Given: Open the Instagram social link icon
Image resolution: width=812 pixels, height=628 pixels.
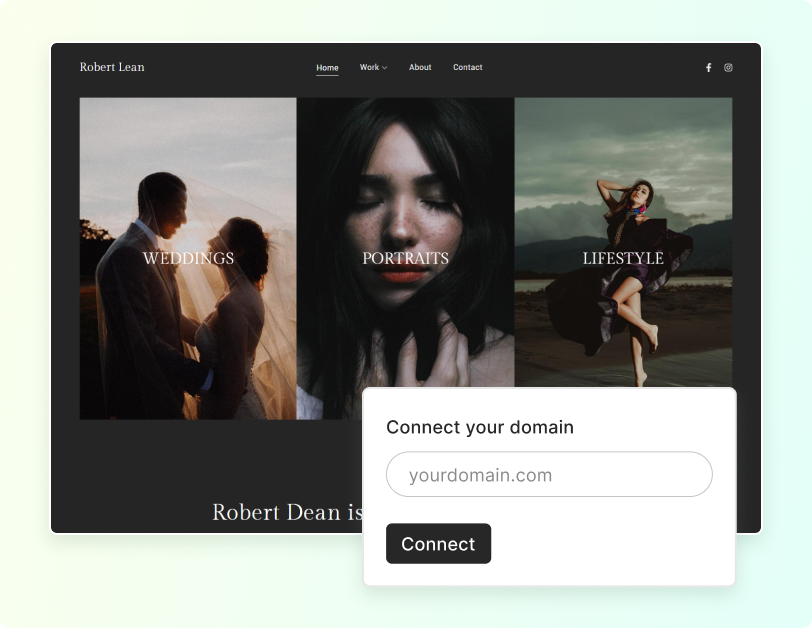Looking at the screenshot, I should 728,68.
